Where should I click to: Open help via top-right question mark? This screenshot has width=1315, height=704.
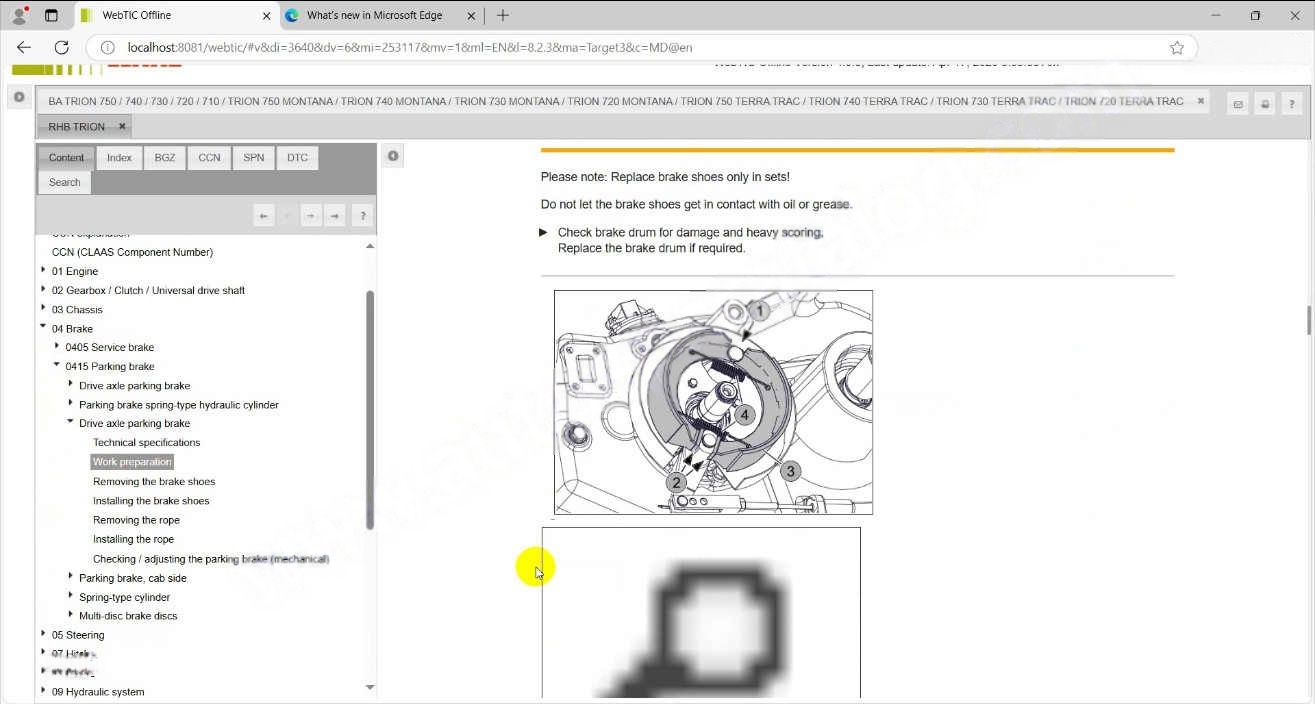click(1291, 104)
